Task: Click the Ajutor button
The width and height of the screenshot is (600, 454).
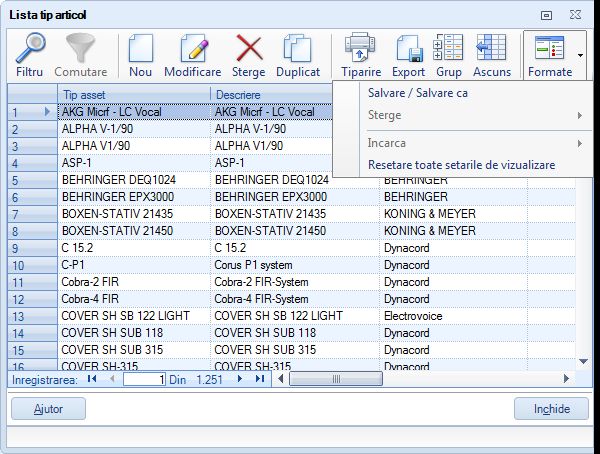Action: click(x=48, y=409)
